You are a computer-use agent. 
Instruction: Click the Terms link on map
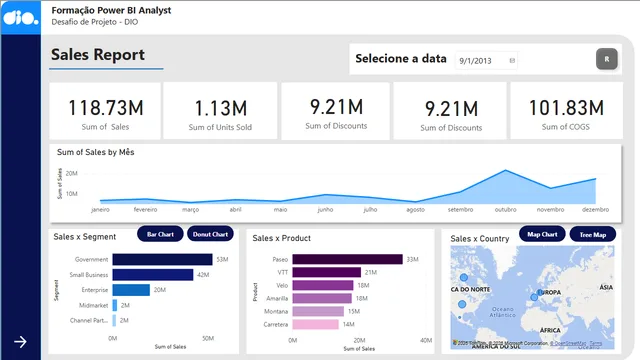coord(596,344)
